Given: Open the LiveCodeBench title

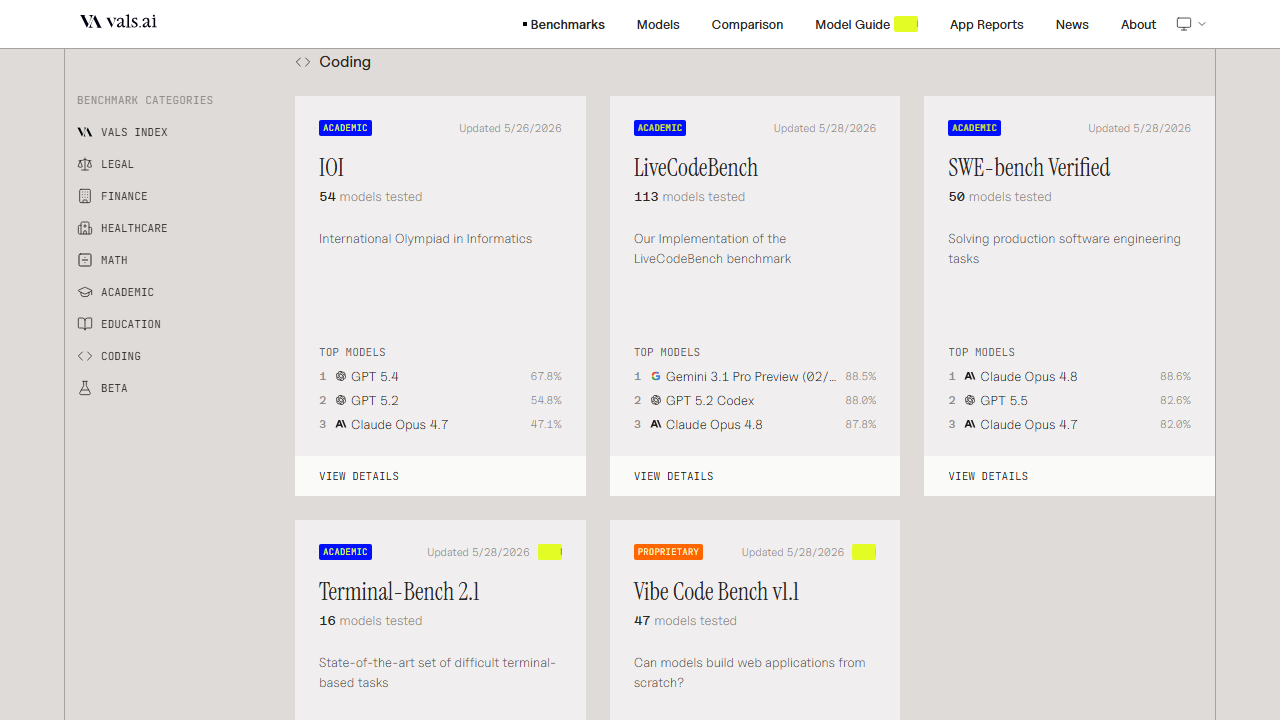Looking at the screenshot, I should pos(696,167).
